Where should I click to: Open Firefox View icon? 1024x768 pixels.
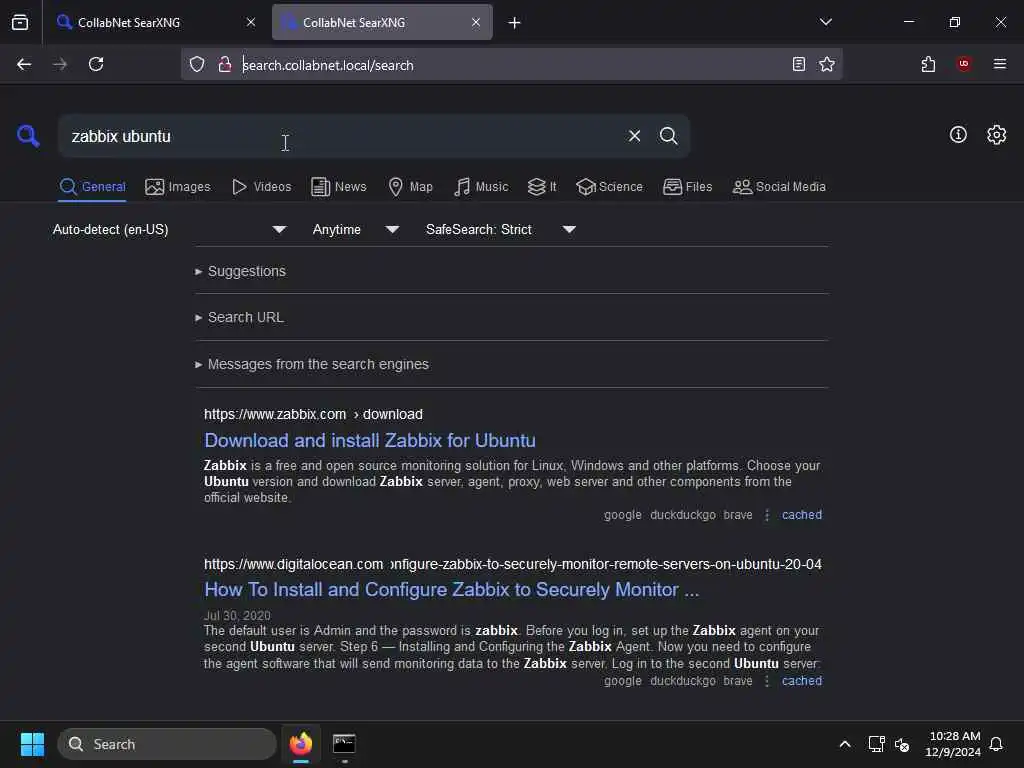point(20,22)
